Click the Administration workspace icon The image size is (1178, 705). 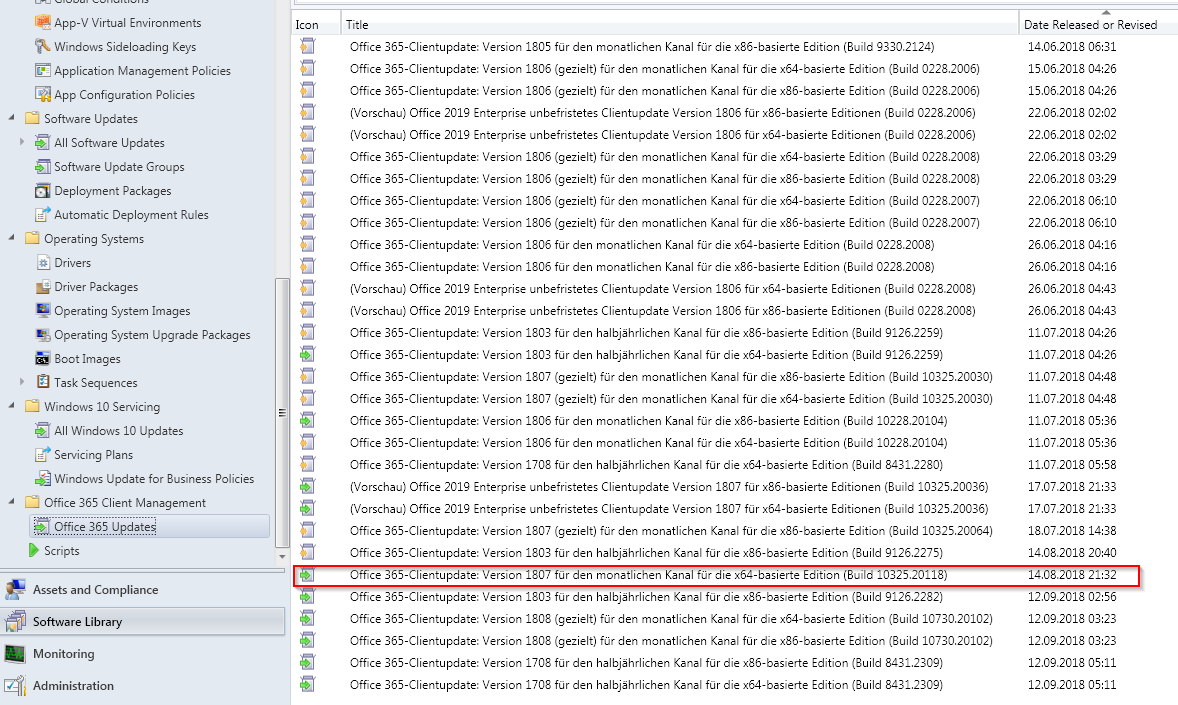coord(15,685)
